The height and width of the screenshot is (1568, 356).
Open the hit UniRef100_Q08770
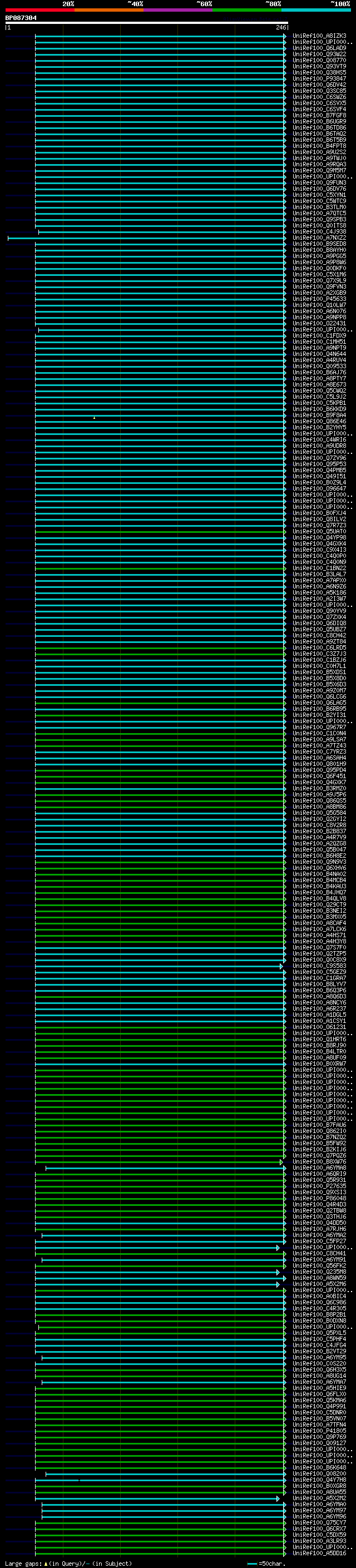pyautogui.click(x=319, y=60)
